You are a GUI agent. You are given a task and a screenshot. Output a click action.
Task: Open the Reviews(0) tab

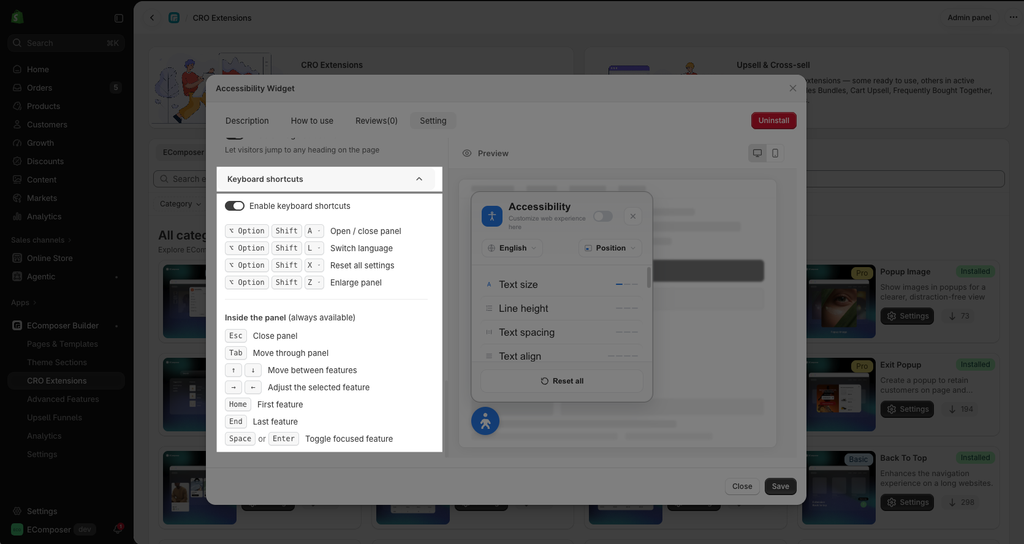pos(376,121)
